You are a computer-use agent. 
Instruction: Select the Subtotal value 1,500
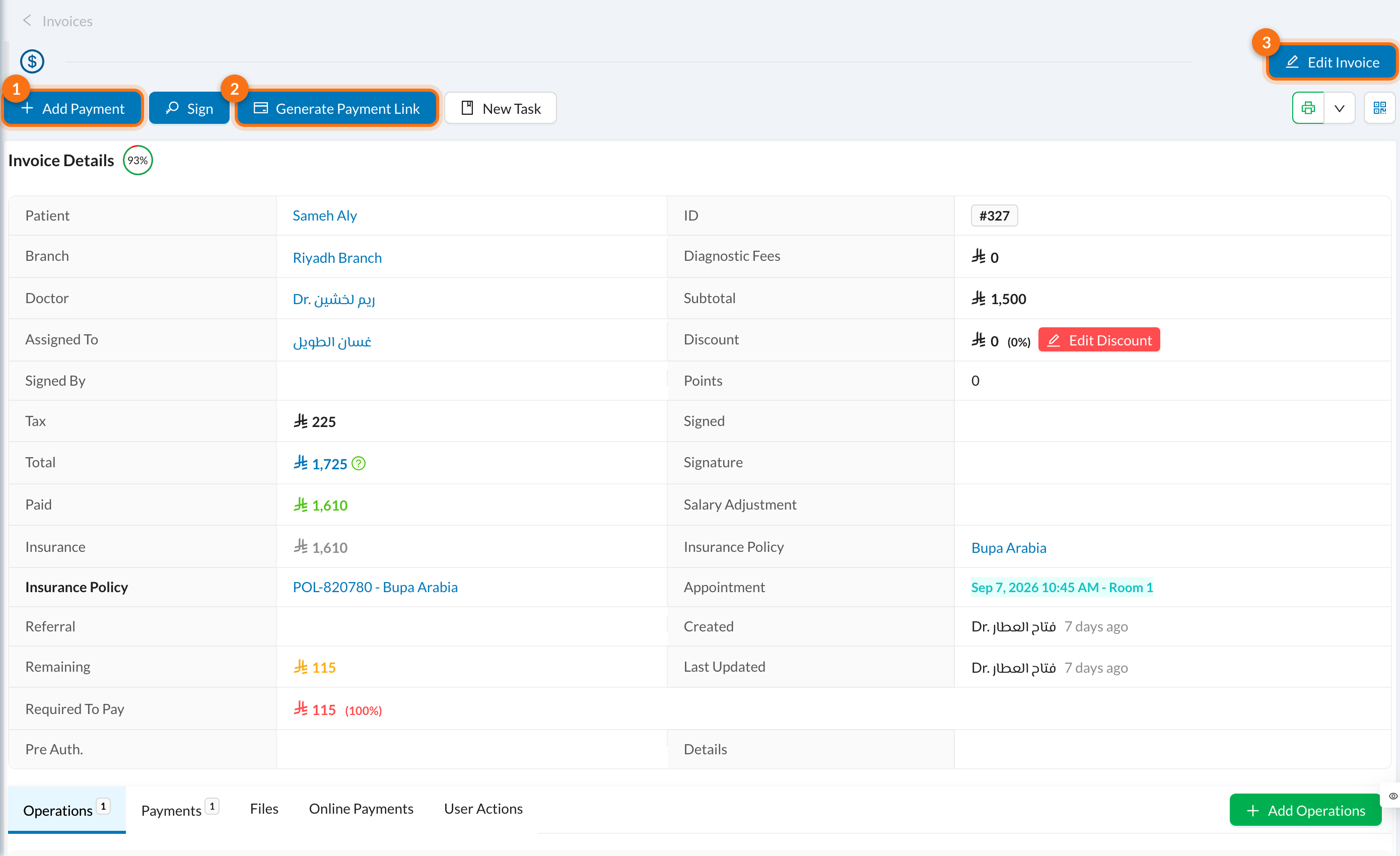pos(998,299)
